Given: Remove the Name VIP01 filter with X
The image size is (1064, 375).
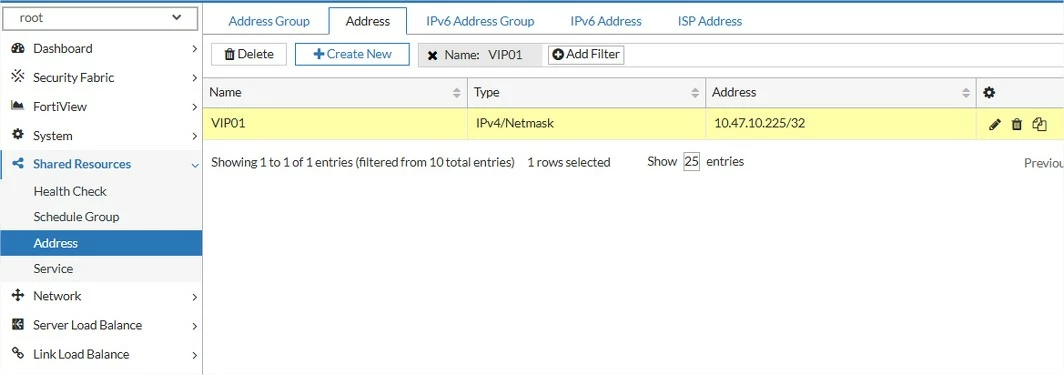Looking at the screenshot, I should pyautogui.click(x=432, y=56).
